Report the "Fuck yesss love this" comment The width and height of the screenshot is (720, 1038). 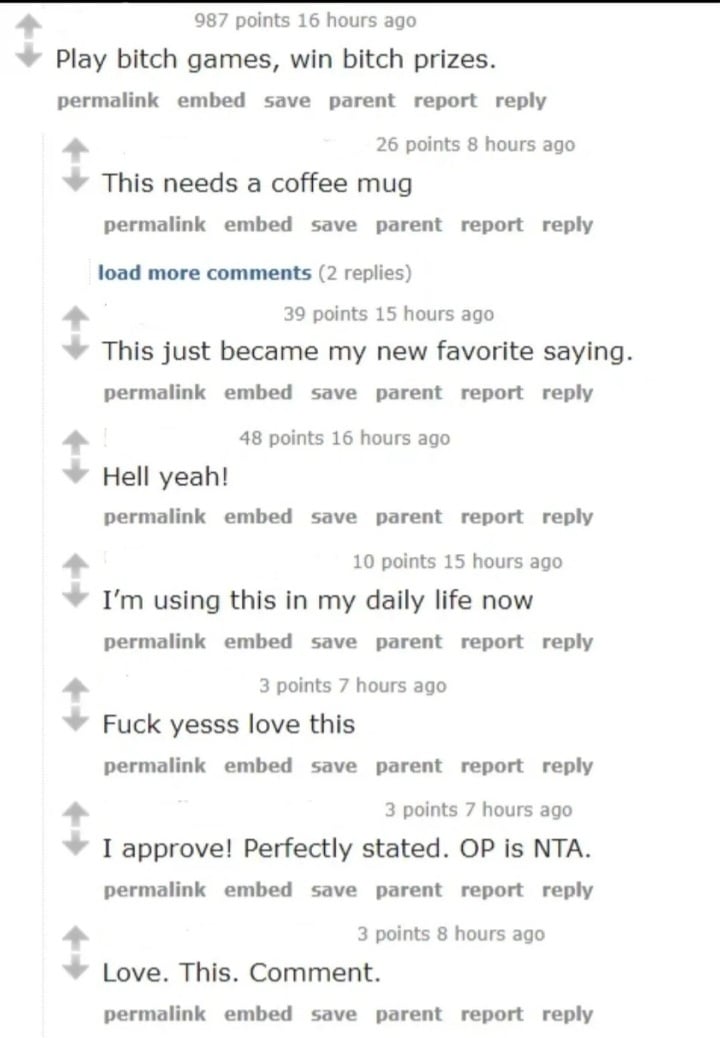click(491, 766)
